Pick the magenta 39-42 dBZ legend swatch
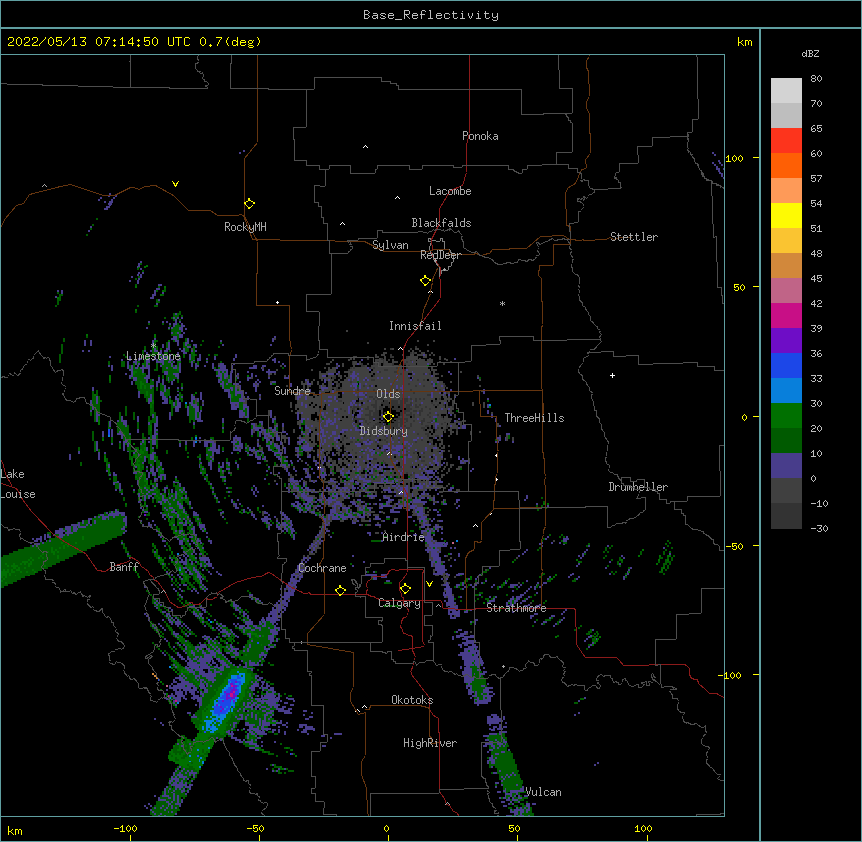This screenshot has height=842, width=862. point(786,315)
